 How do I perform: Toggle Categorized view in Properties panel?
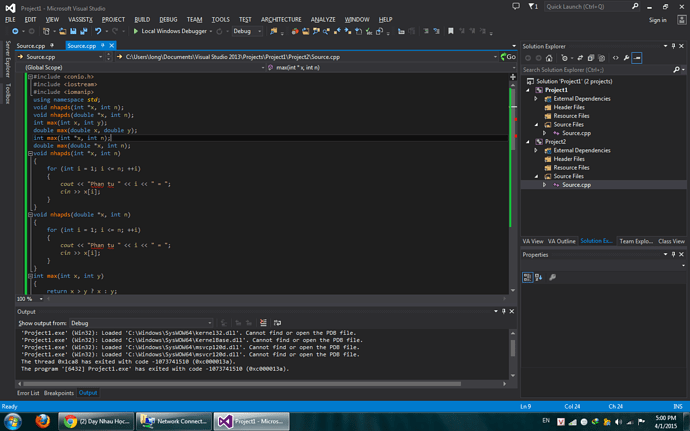tap(527, 277)
